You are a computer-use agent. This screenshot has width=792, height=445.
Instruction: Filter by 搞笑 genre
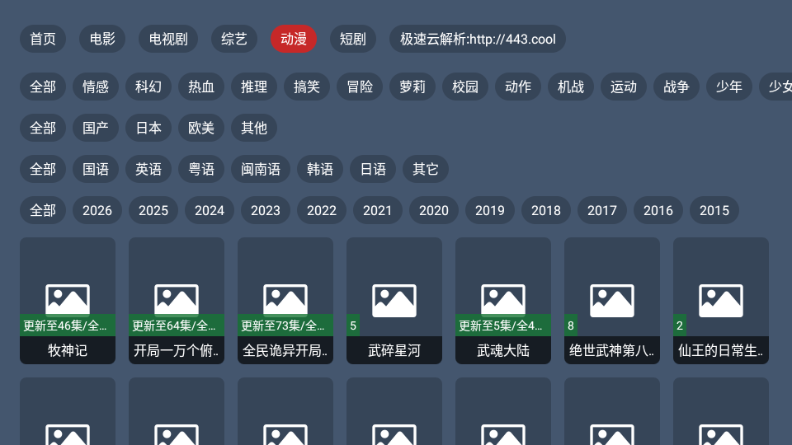pos(307,87)
